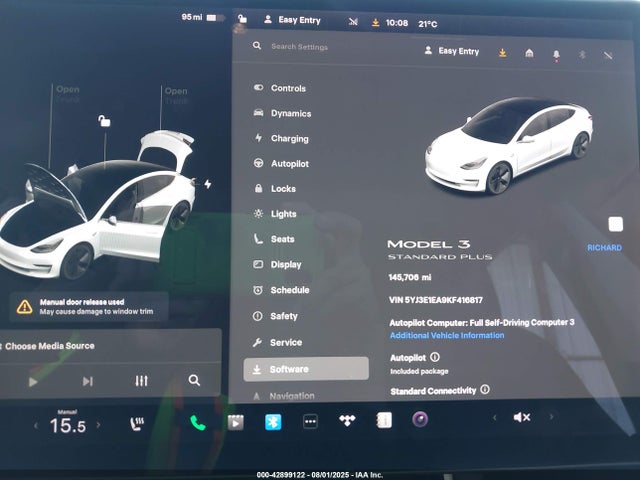
Task: Open the Autopilot settings menu
Action: click(281, 163)
